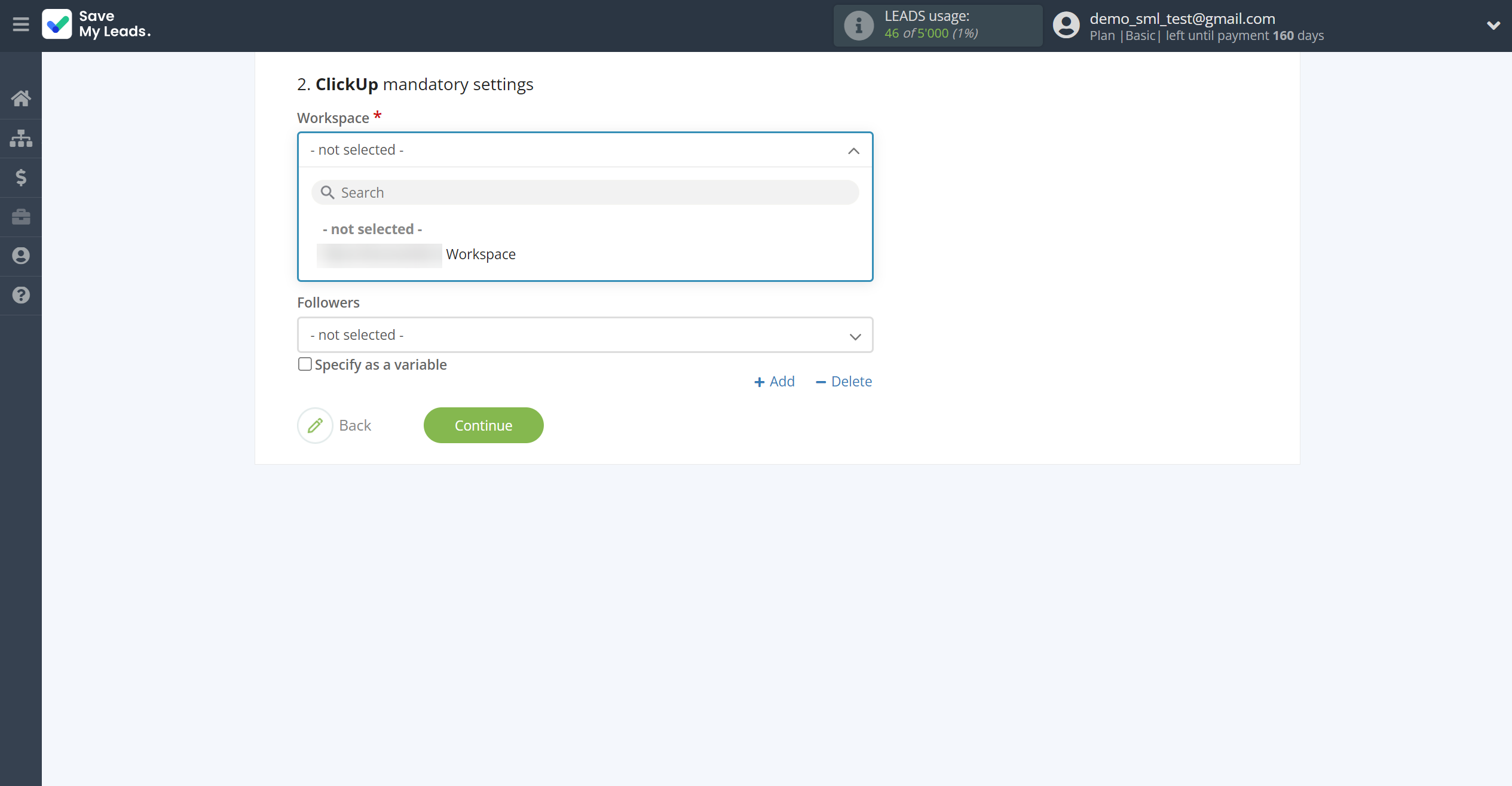This screenshot has width=1512, height=786.
Task: Click the Save My Leads logo
Action: [96, 24]
